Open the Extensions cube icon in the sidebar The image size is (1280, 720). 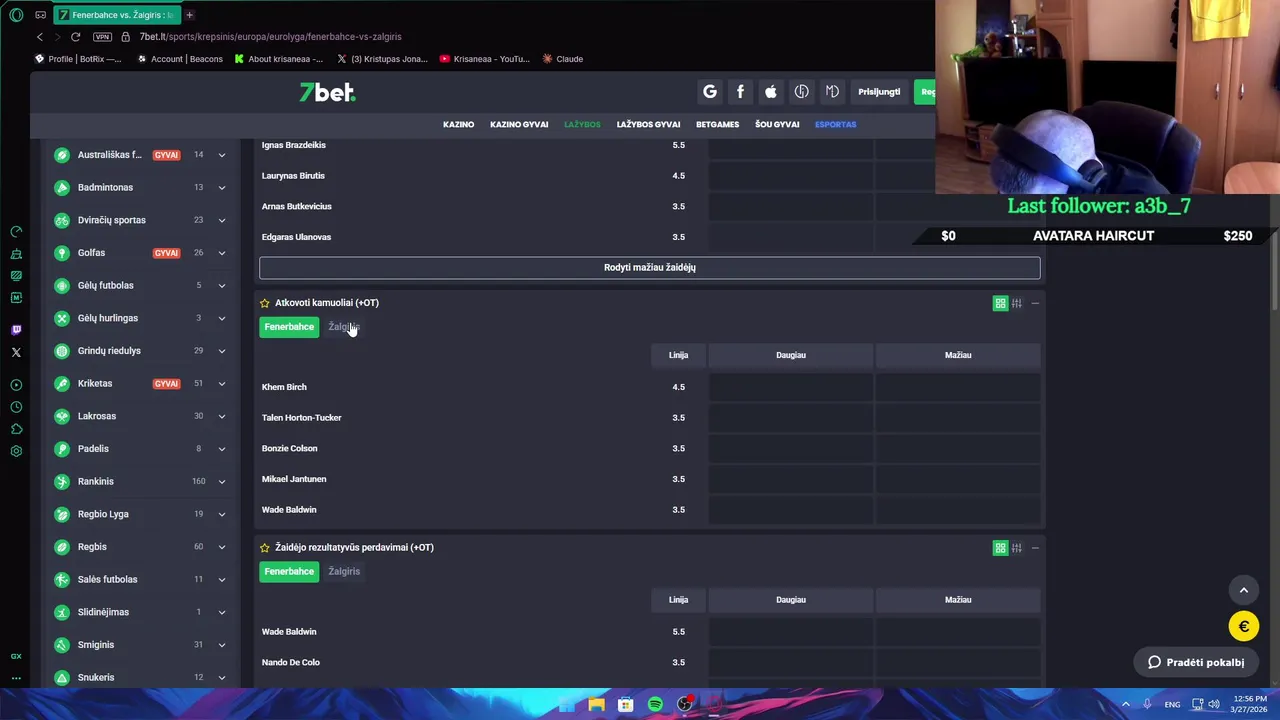tap(16, 429)
